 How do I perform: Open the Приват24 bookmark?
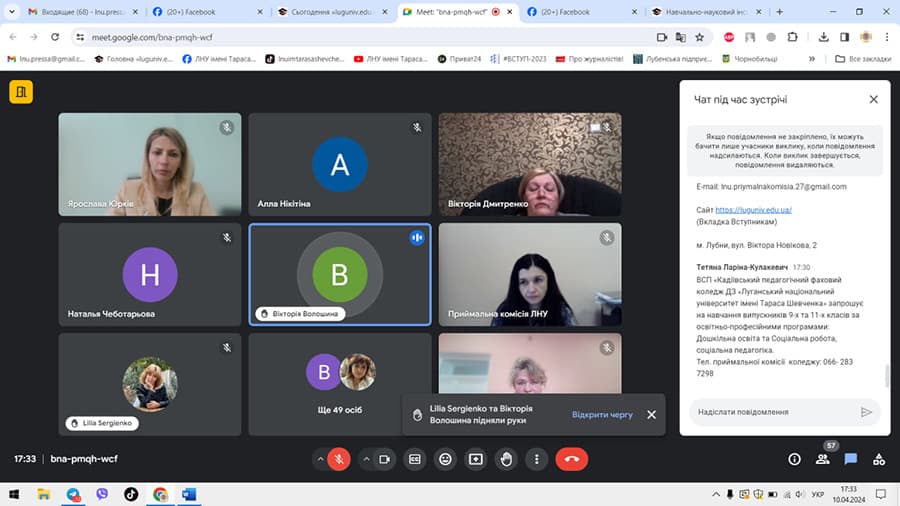(460, 59)
